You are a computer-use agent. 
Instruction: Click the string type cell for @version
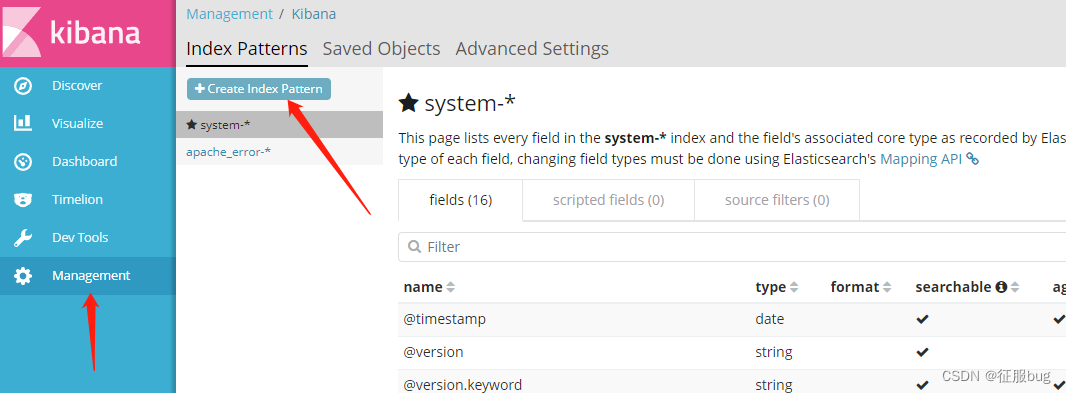pyautogui.click(x=774, y=352)
